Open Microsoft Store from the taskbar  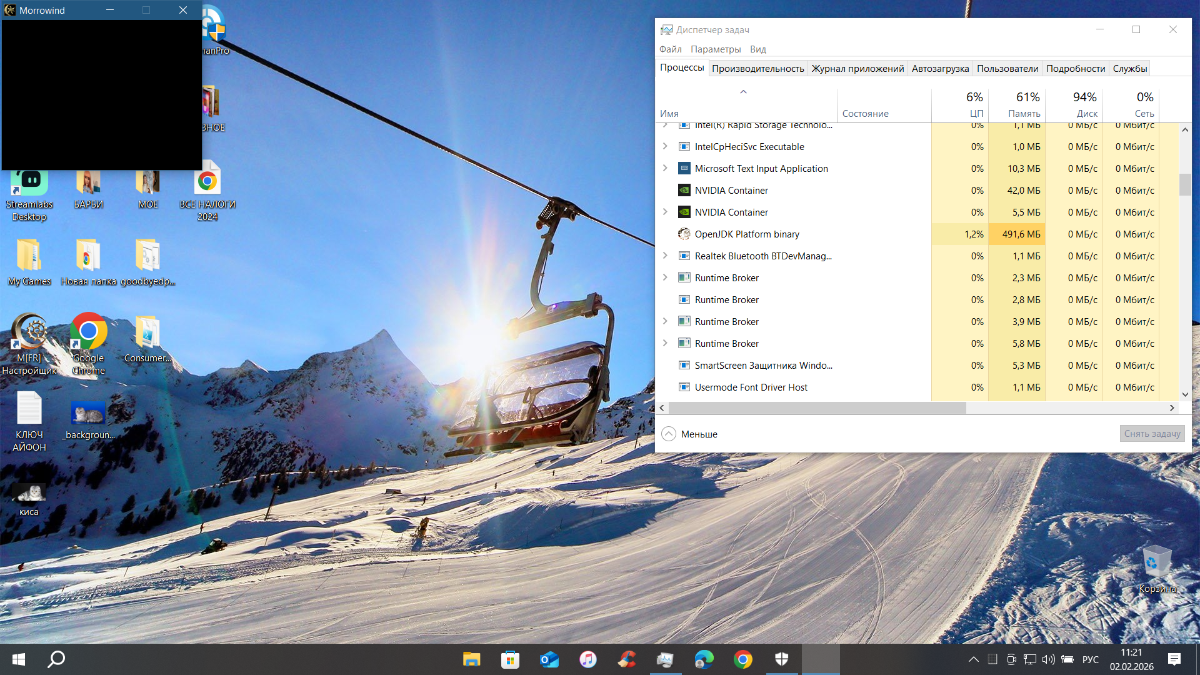510,659
